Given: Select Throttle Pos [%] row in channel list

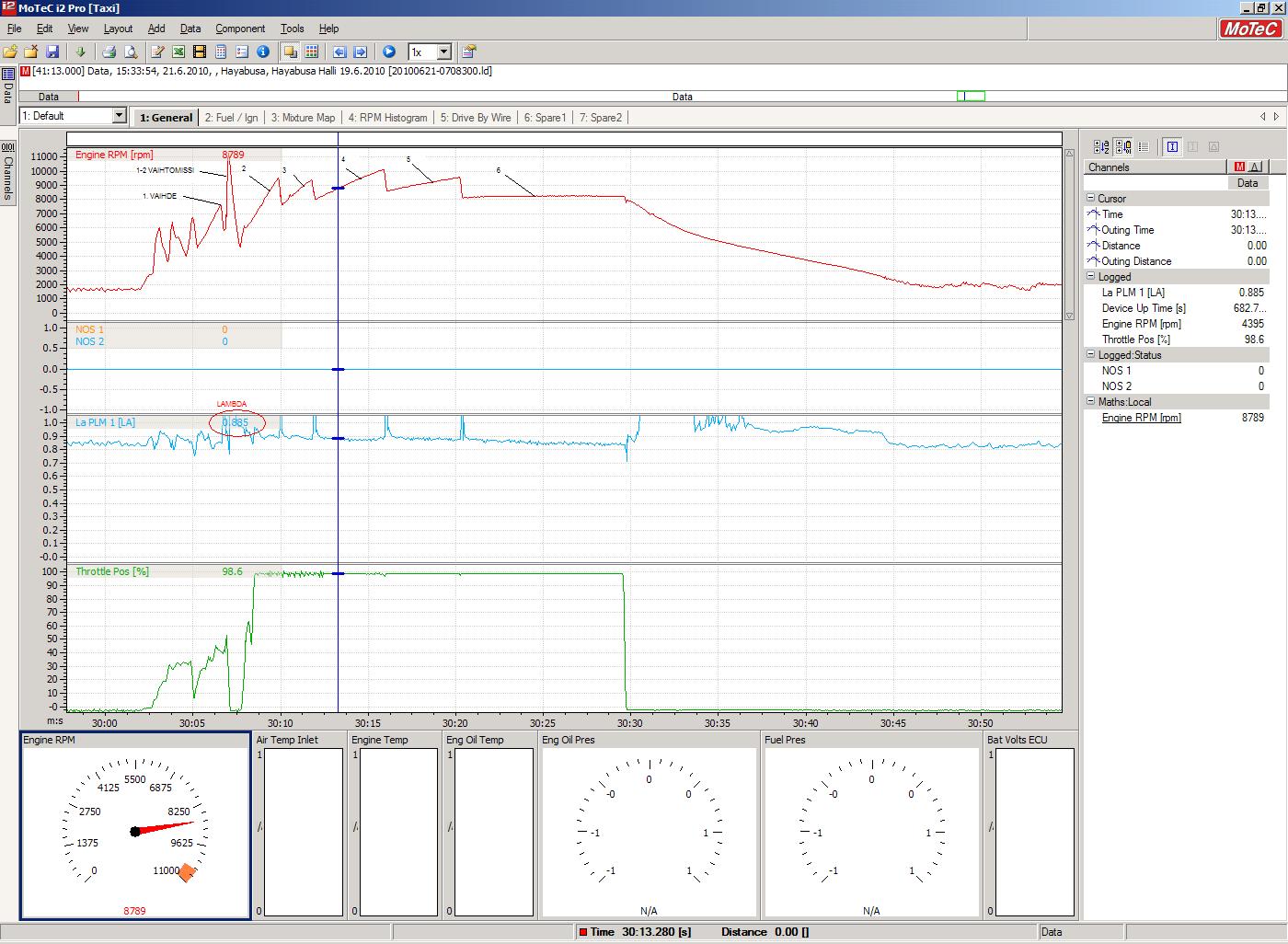Looking at the screenshot, I should point(1177,340).
